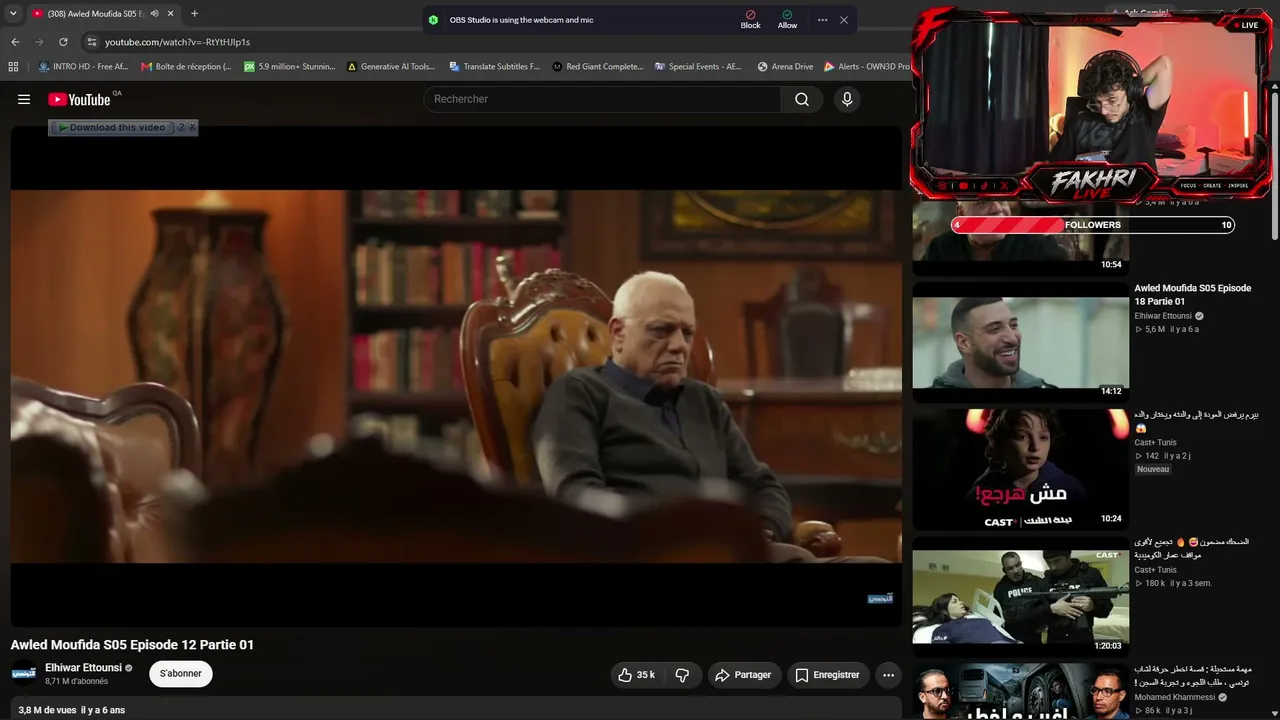Open the Alerts - OWN3D Pro bookmark
Screen dimensions: 1280x720
[867, 67]
